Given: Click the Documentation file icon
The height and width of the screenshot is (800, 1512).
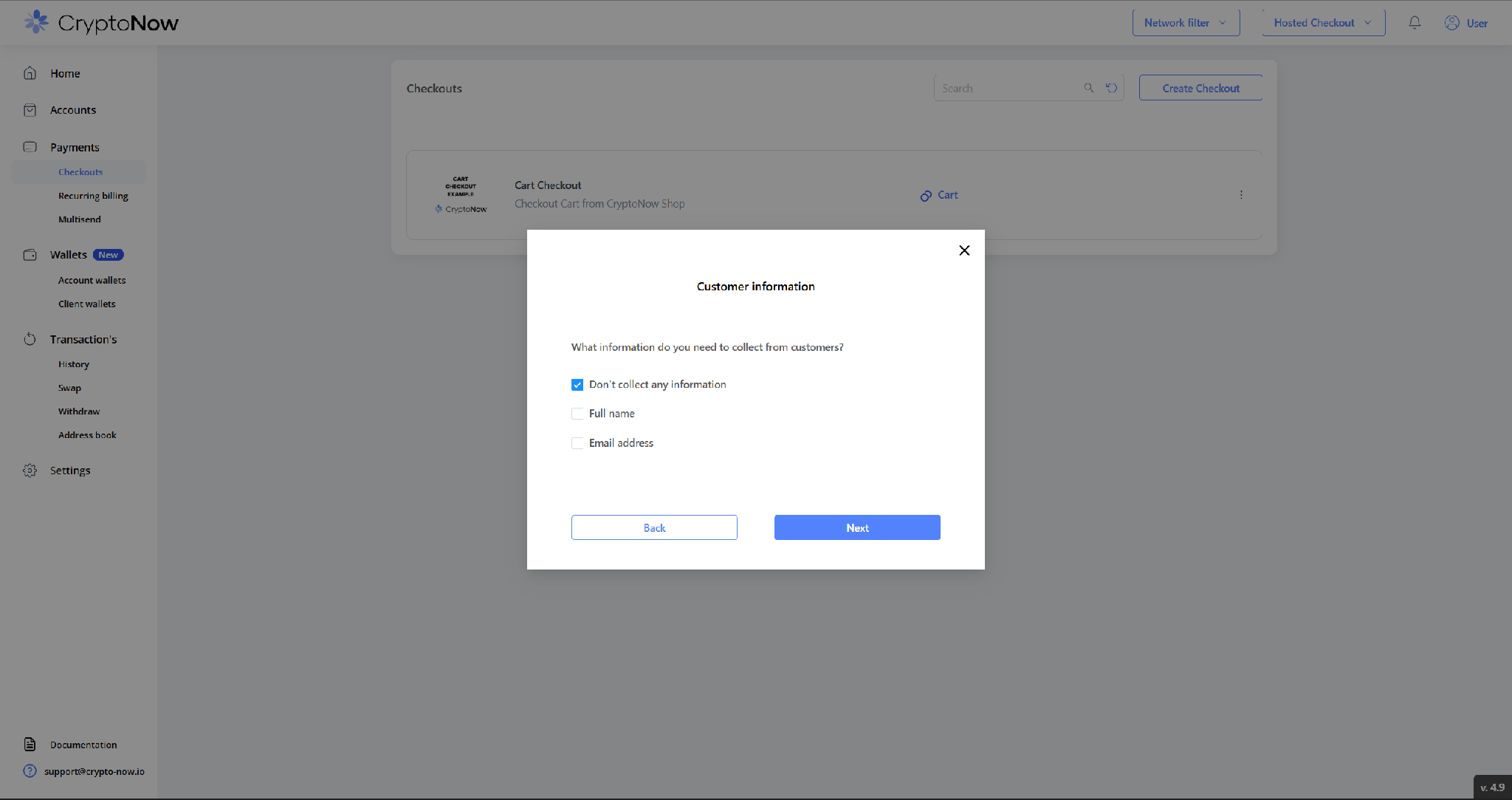Looking at the screenshot, I should click(30, 744).
